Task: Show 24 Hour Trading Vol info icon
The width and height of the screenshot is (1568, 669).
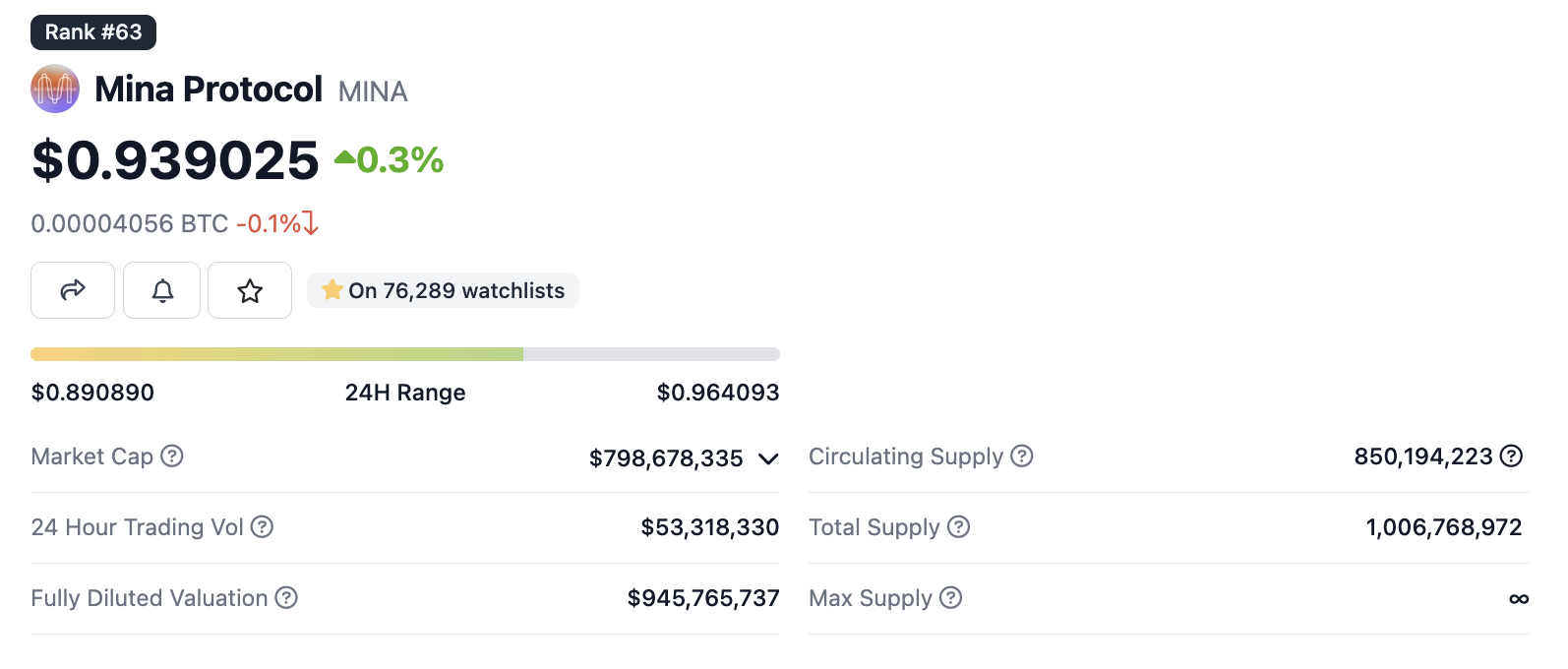Action: 262,527
